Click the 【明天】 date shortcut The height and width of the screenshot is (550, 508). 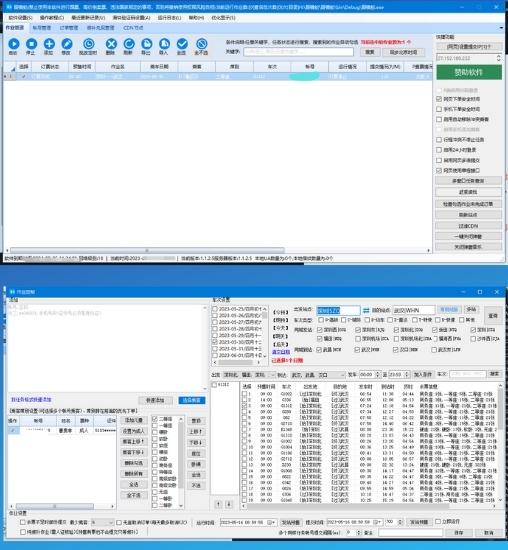click(x=281, y=336)
